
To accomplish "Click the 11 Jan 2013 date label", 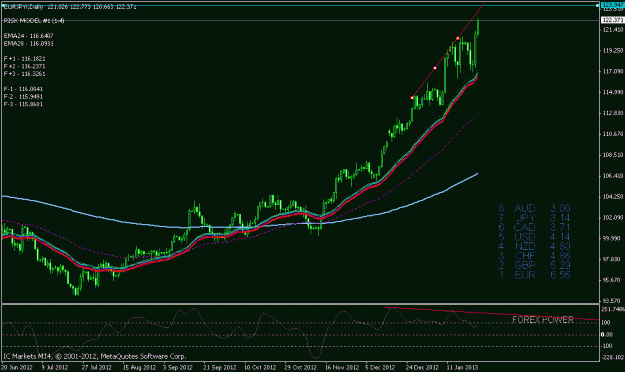I will click(x=462, y=367).
